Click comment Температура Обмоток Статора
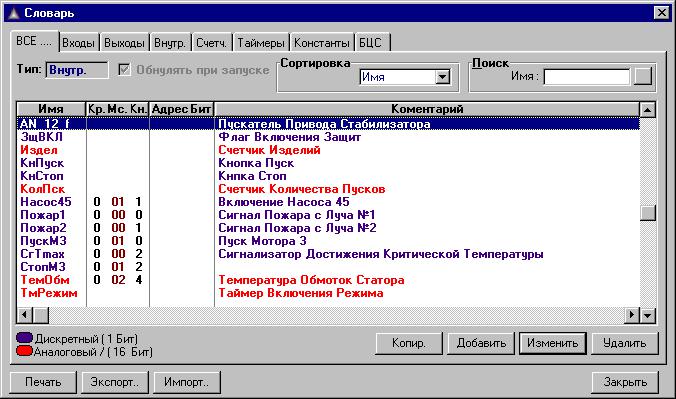This screenshot has height=399, width=676. point(311,280)
